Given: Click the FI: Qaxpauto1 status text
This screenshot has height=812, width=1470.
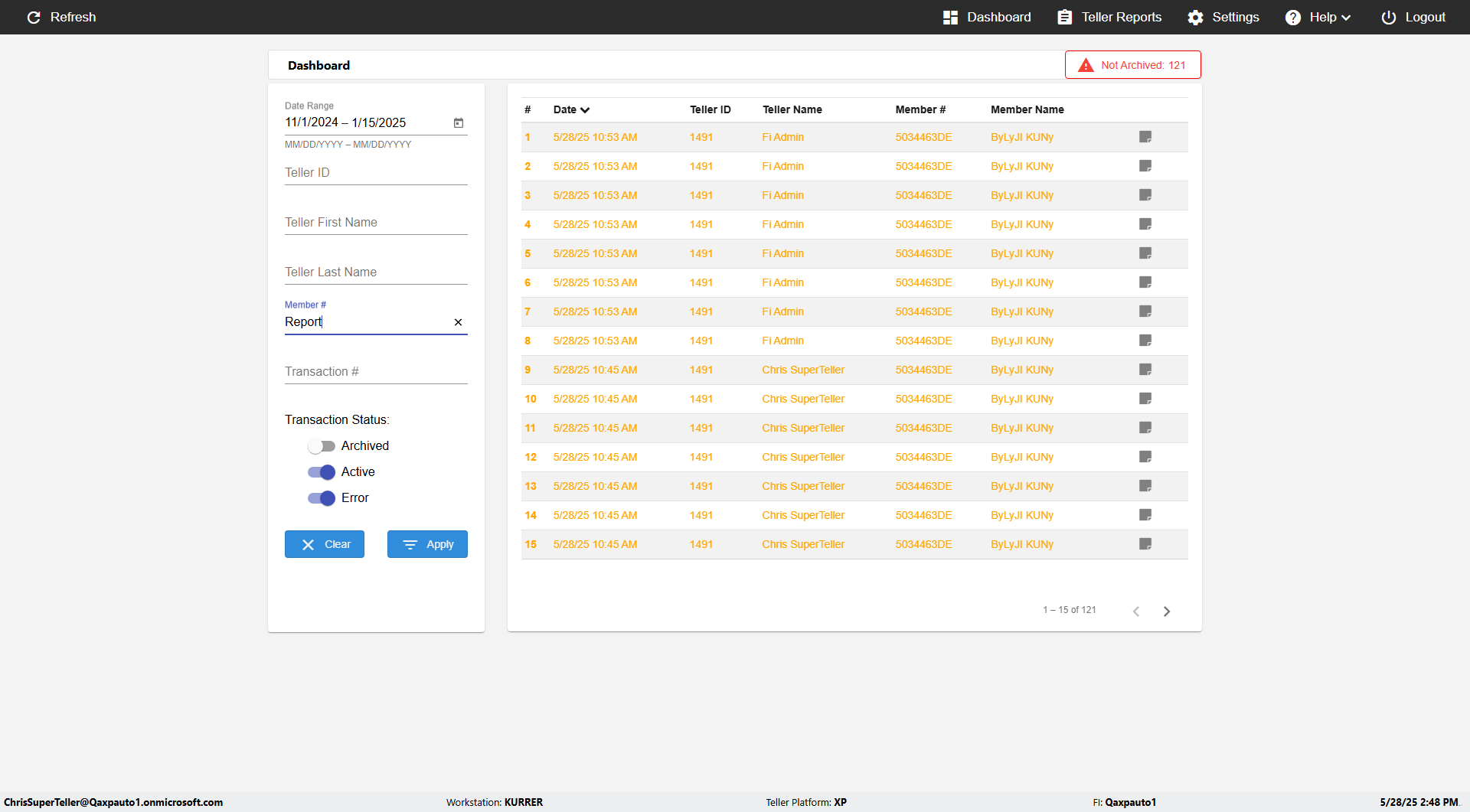Looking at the screenshot, I should [1124, 802].
